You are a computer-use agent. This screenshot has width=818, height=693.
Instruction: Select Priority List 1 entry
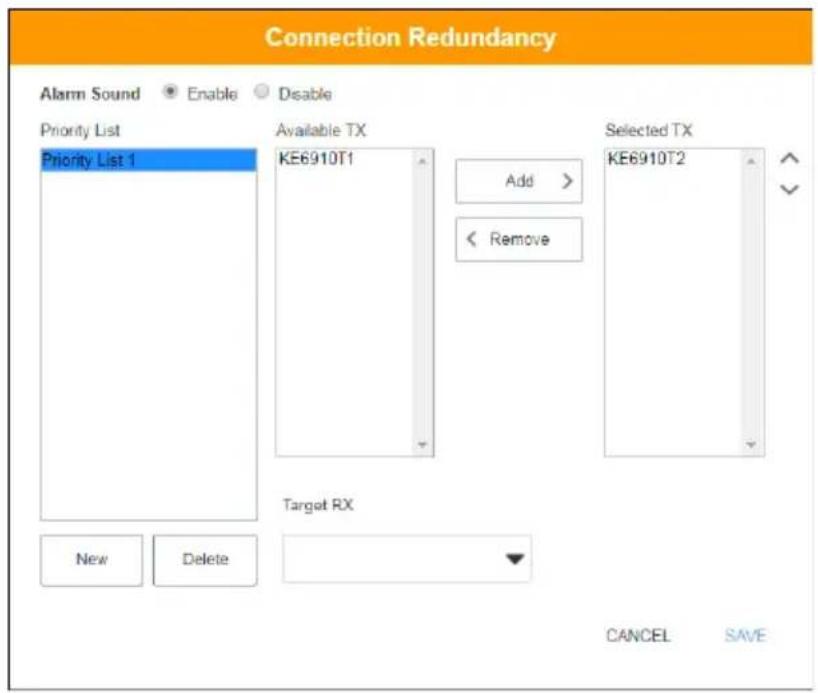(149, 160)
